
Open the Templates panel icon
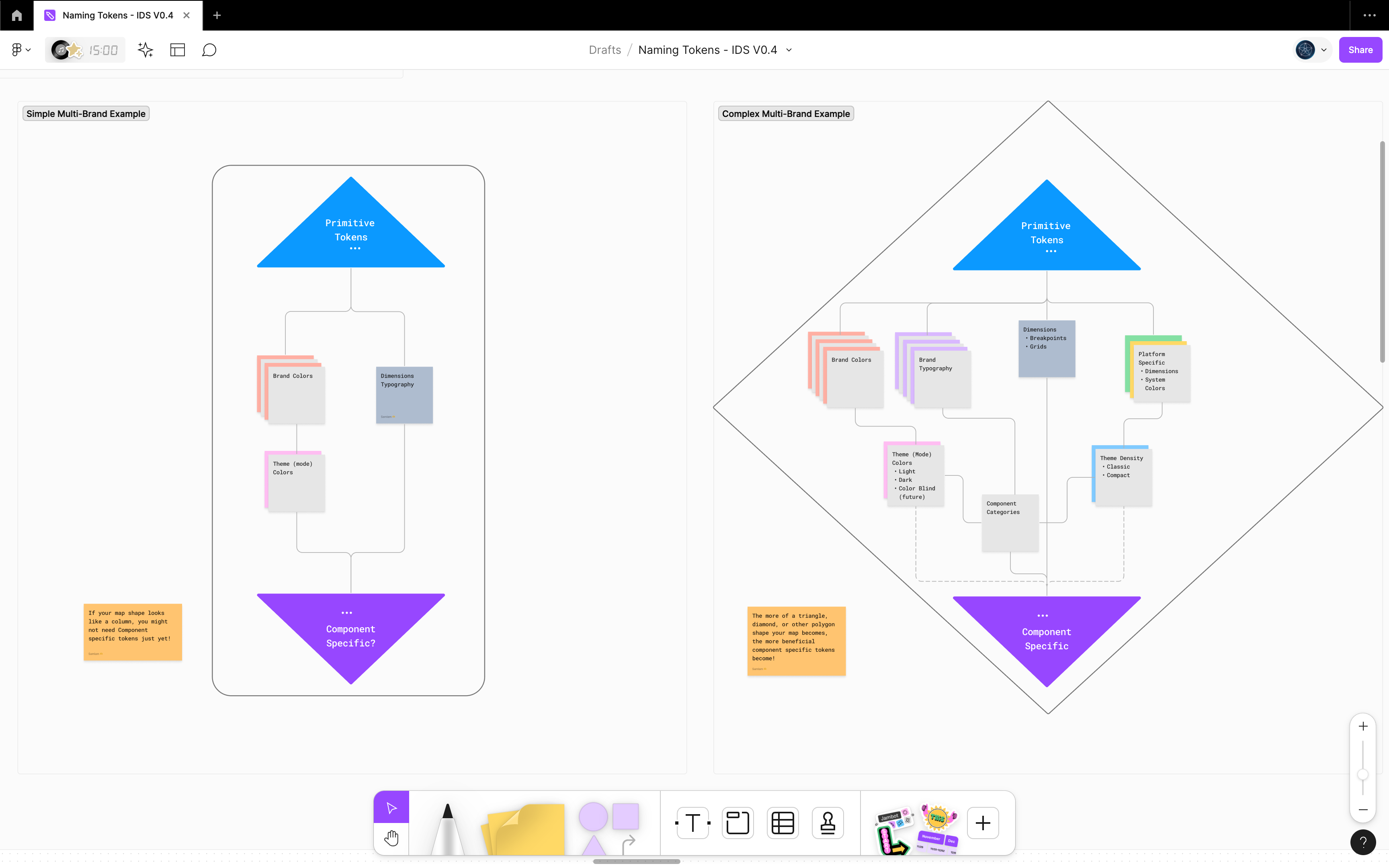[x=177, y=50]
